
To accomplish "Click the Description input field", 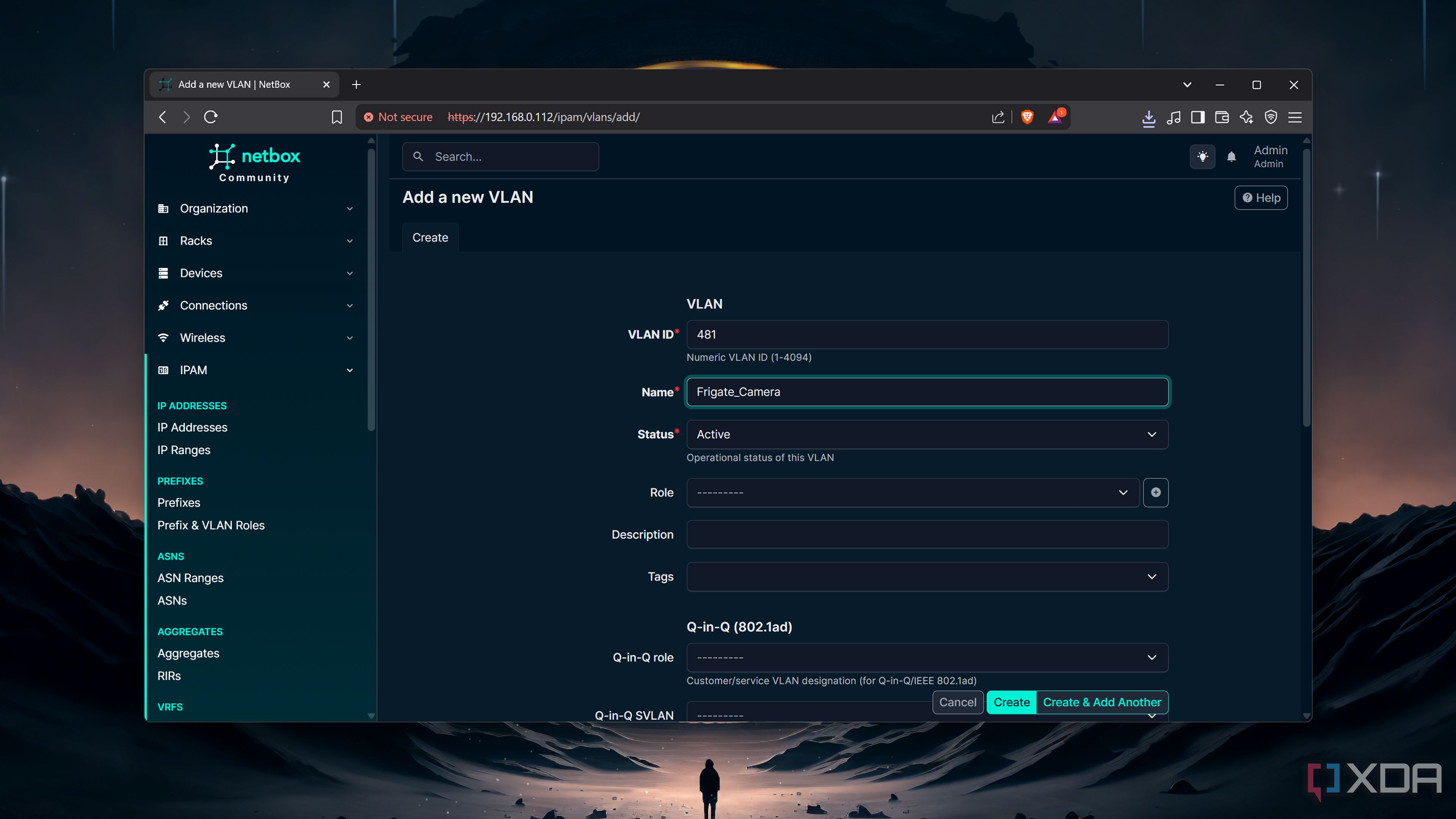I will (x=927, y=534).
